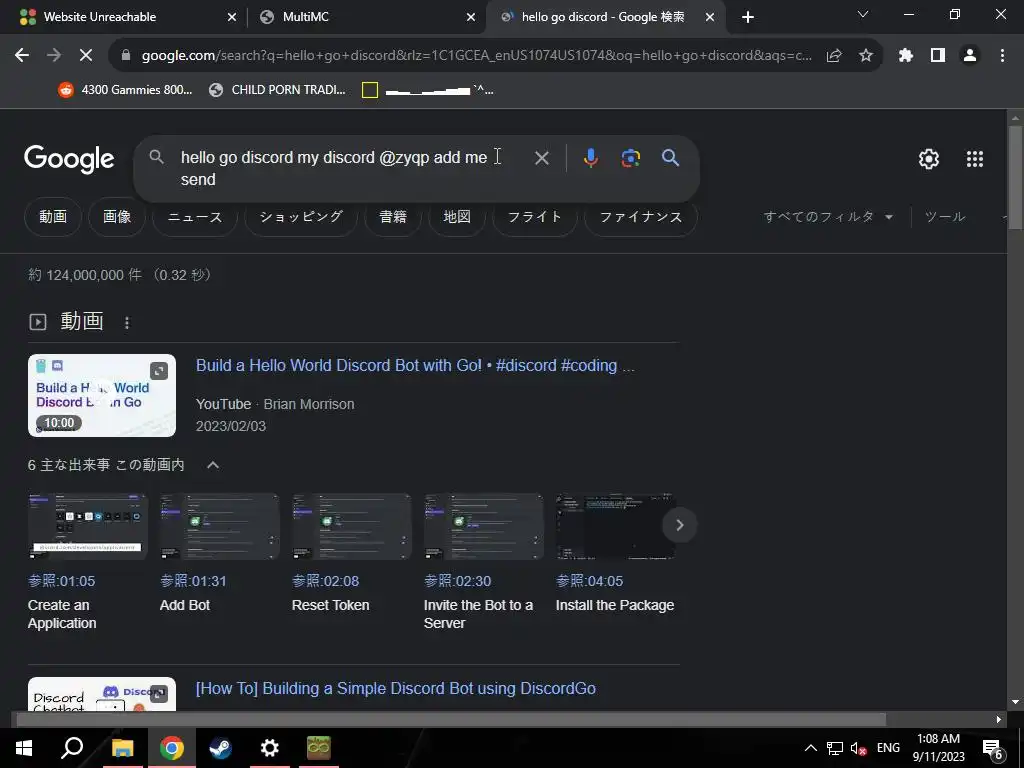The image size is (1024, 768).
Task: Open Windows taskbar search
Action: point(72,748)
